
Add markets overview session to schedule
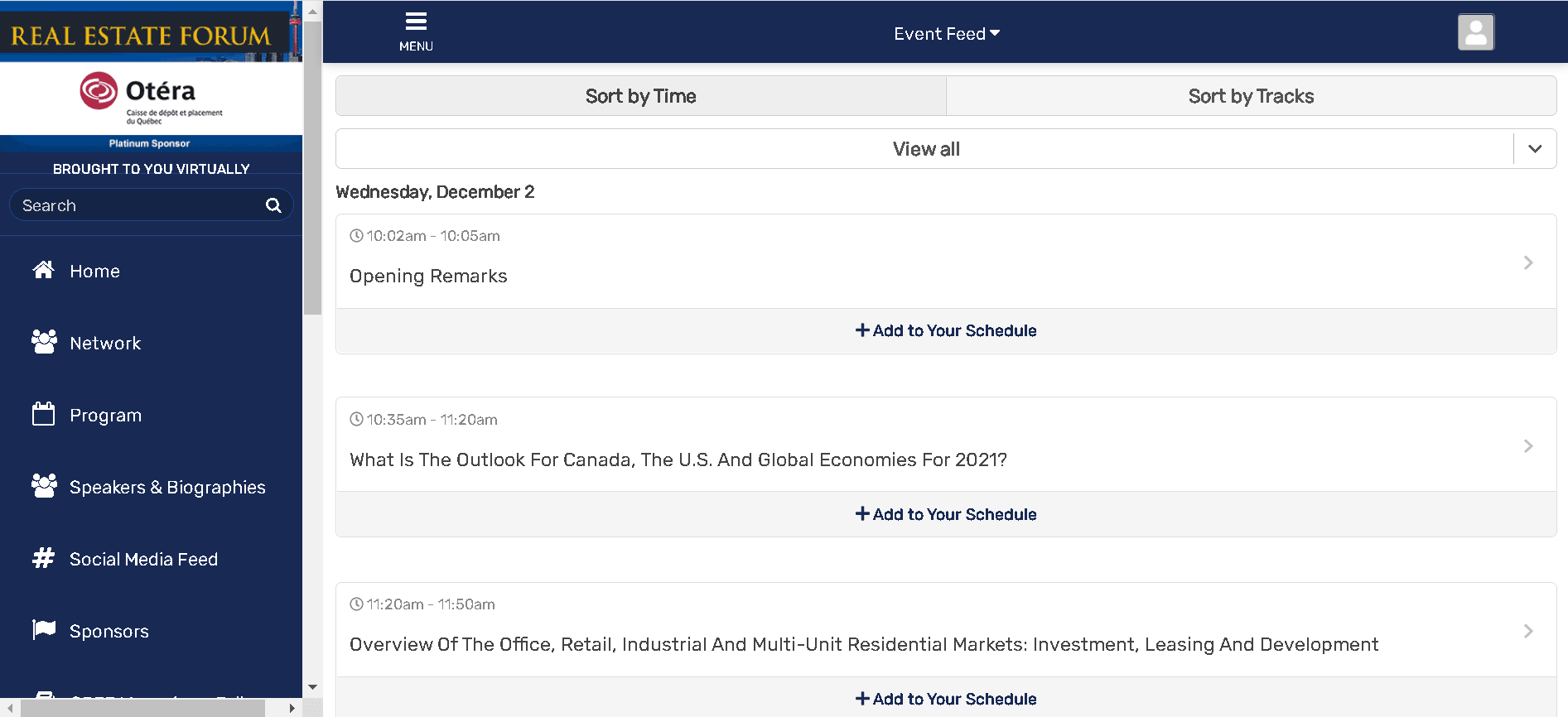[946, 699]
